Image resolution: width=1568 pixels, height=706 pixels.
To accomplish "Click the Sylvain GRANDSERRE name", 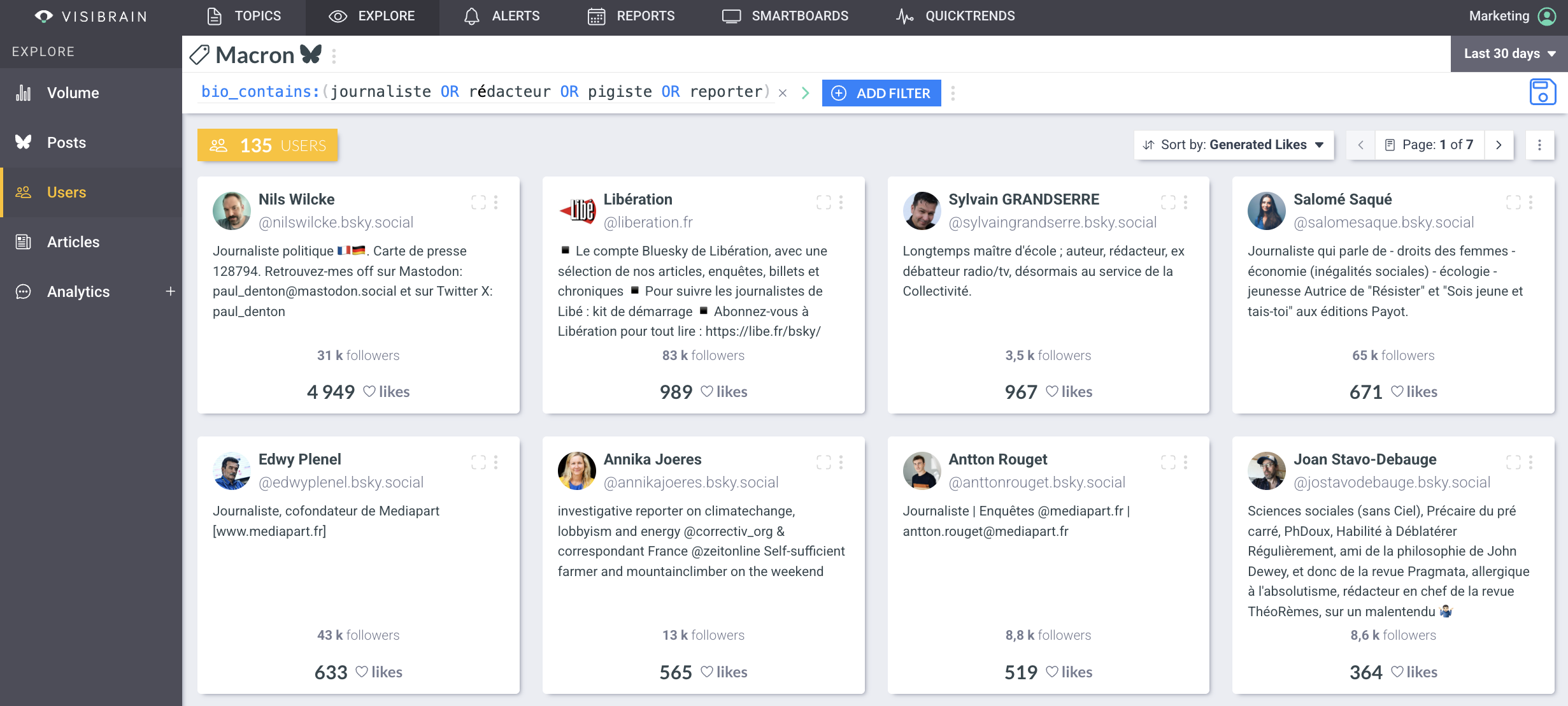I will pyautogui.click(x=1023, y=199).
